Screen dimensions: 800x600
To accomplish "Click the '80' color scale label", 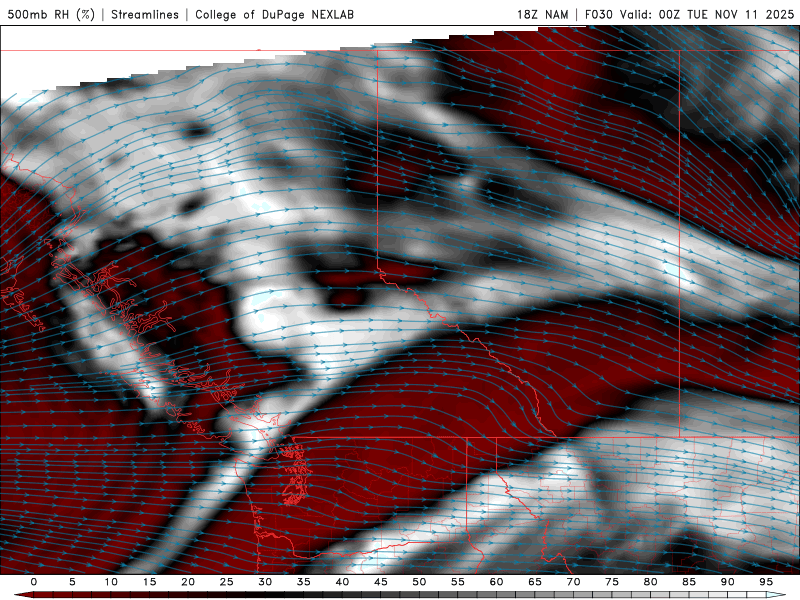I will coord(650,582).
